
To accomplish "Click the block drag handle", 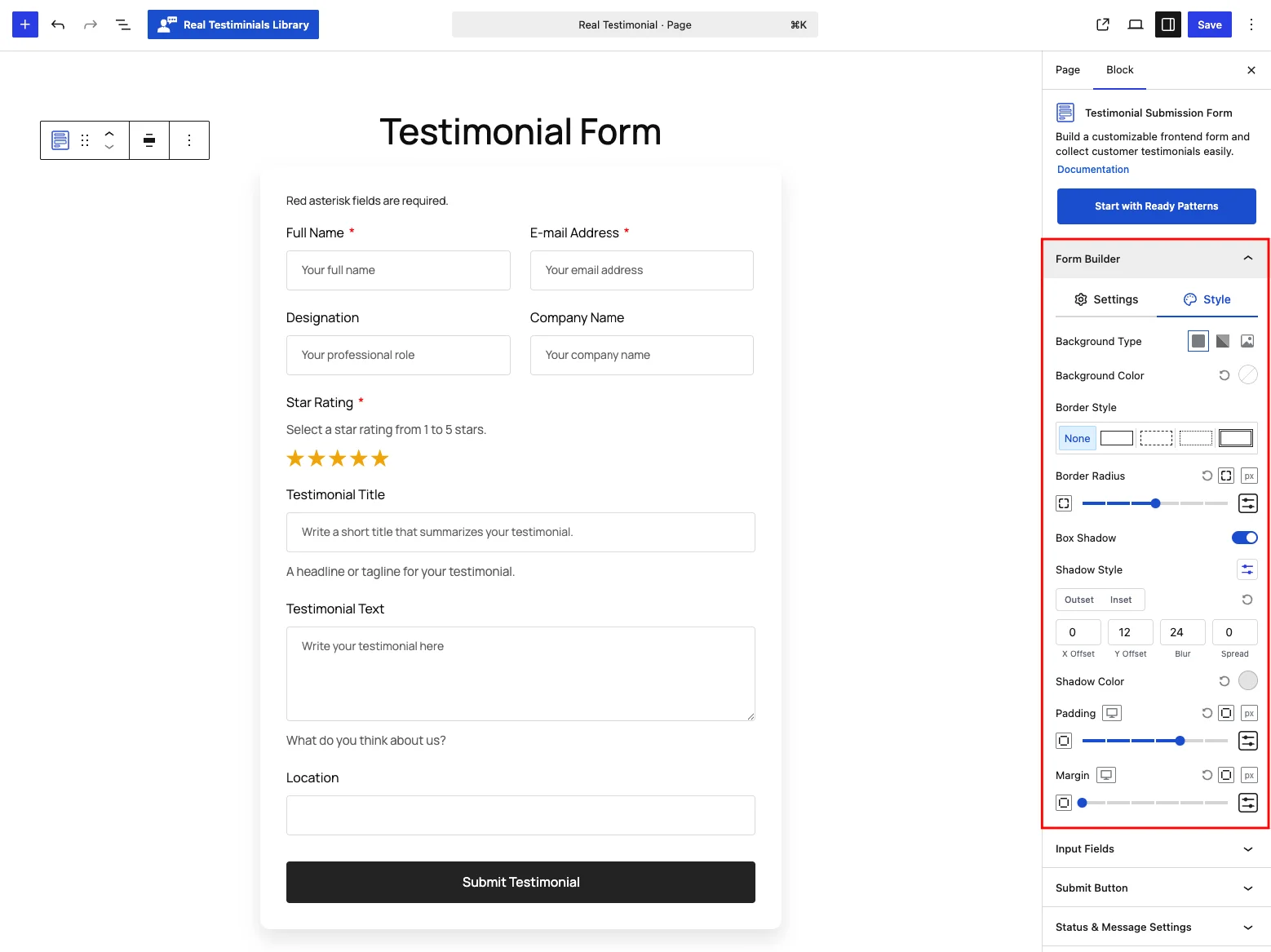I will [x=85, y=140].
